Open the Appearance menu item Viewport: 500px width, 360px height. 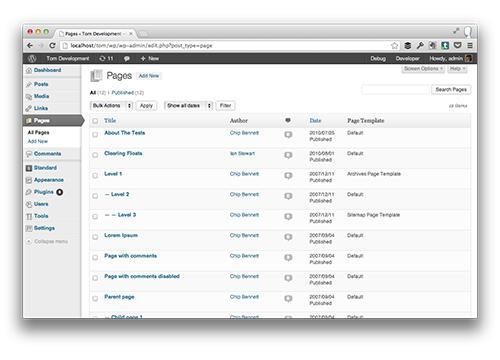(x=49, y=180)
